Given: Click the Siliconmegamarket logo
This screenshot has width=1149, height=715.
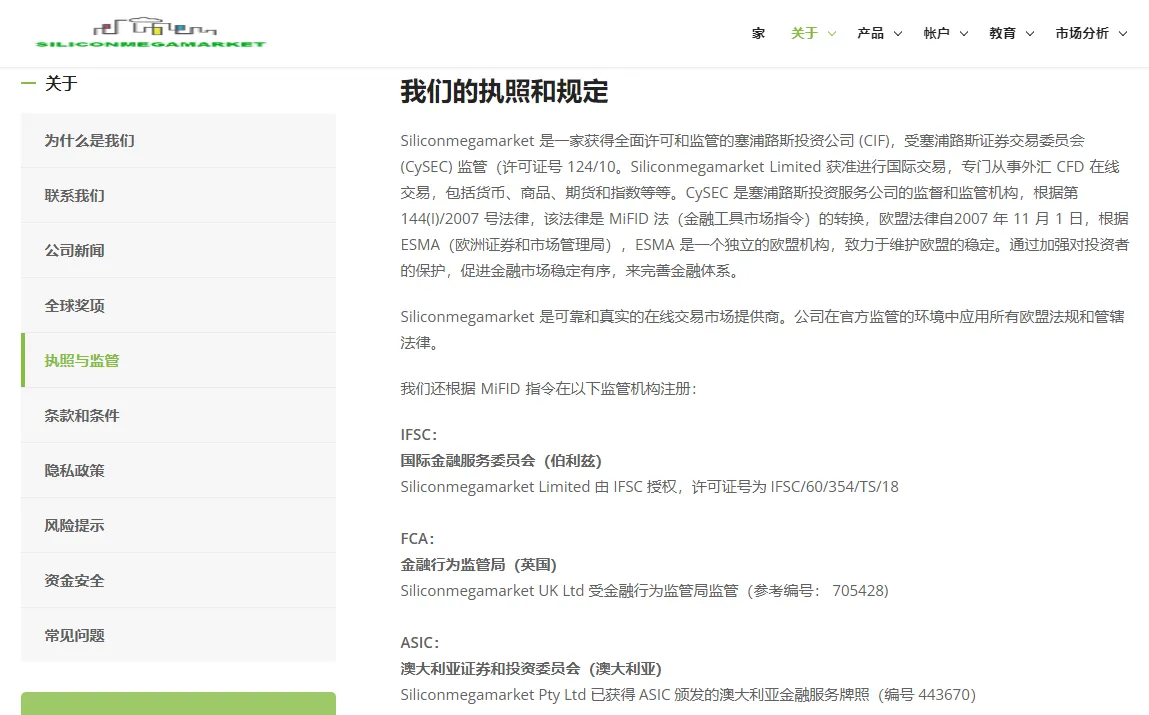Looking at the screenshot, I should click(x=150, y=32).
